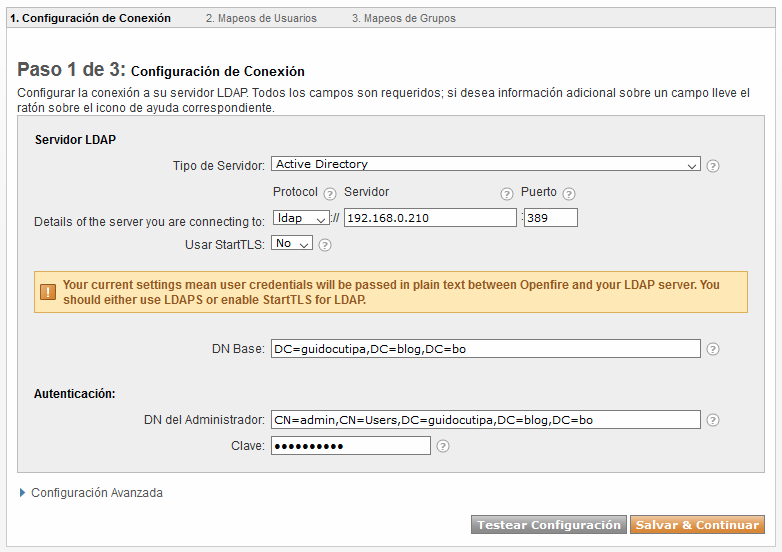
Task: Switch to Mapeos de Grupos tab
Action: (404, 18)
